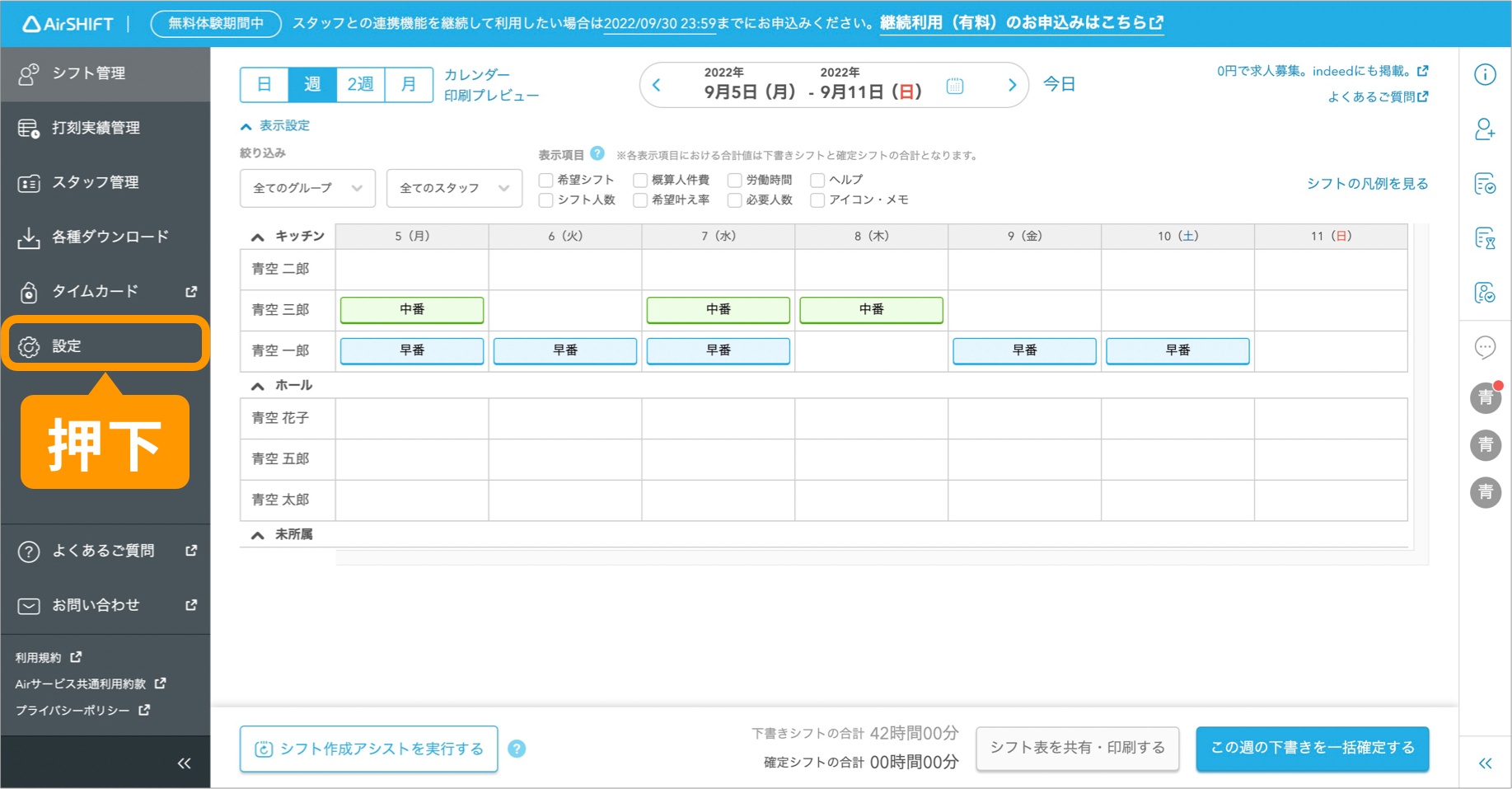The height and width of the screenshot is (789, 1512).
Task: Open the staff ID check icon in right sidebar
Action: (1485, 293)
